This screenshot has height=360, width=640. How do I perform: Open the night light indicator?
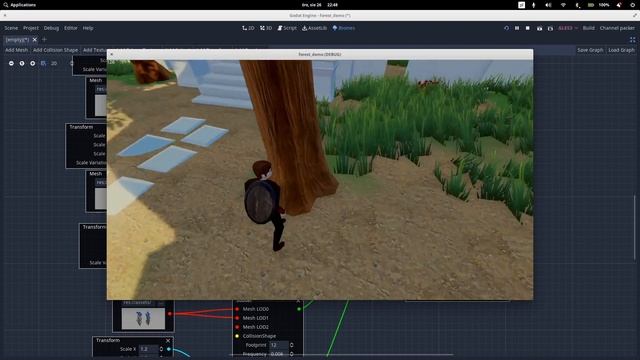[x=577, y=5]
